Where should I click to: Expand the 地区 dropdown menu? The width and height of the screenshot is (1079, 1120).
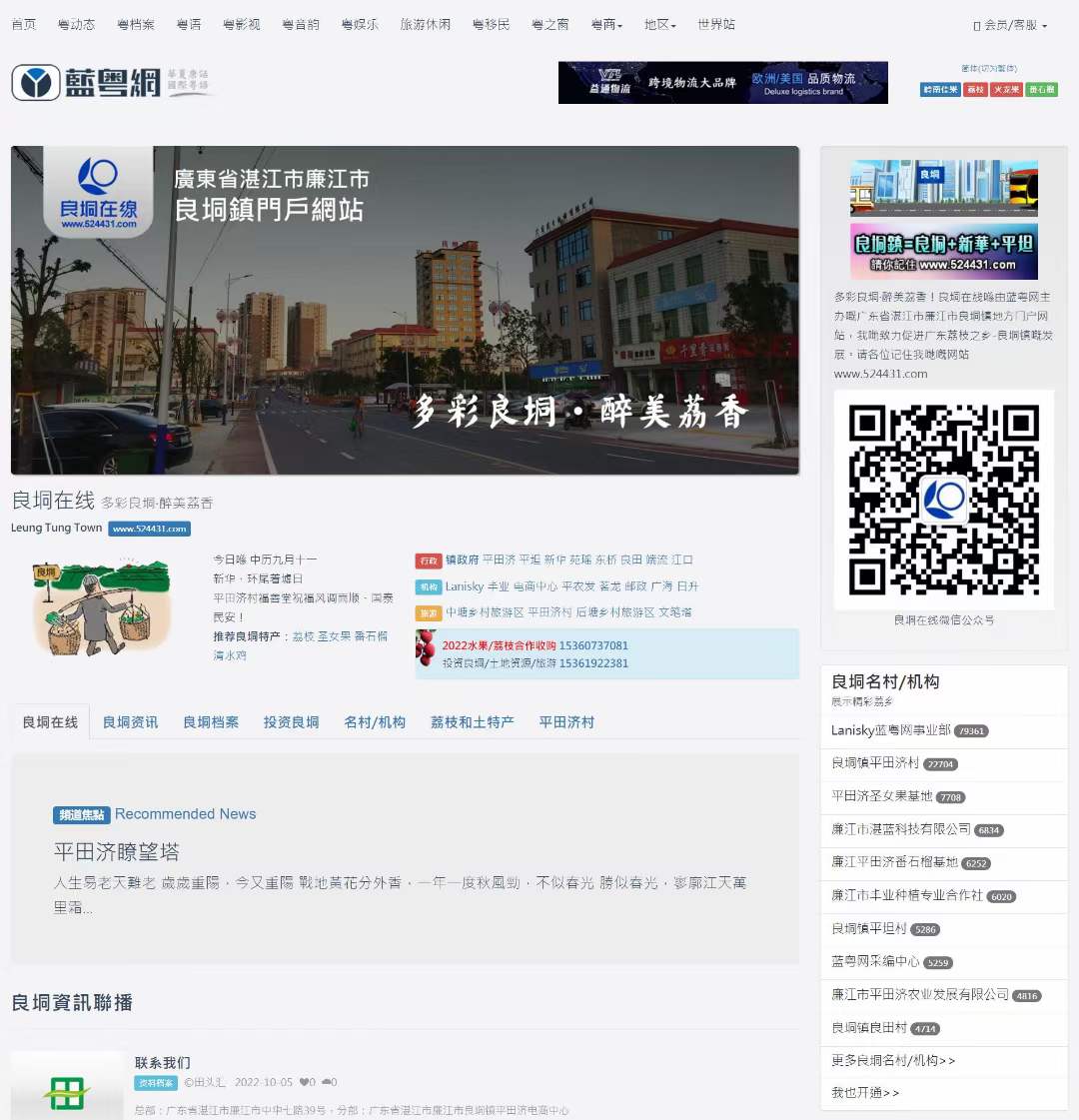coord(659,25)
